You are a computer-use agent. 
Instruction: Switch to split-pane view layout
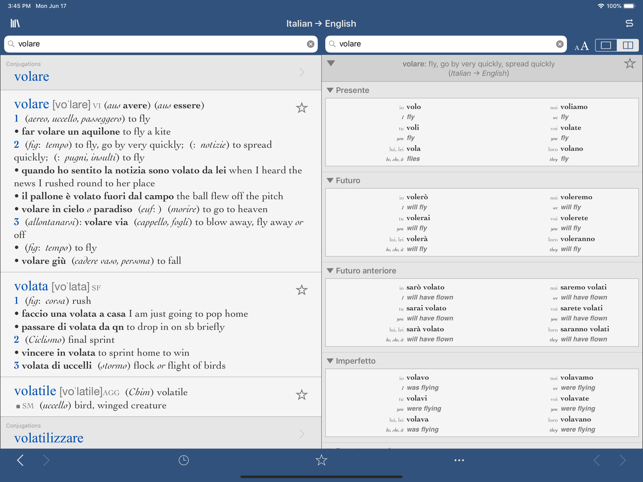point(627,45)
